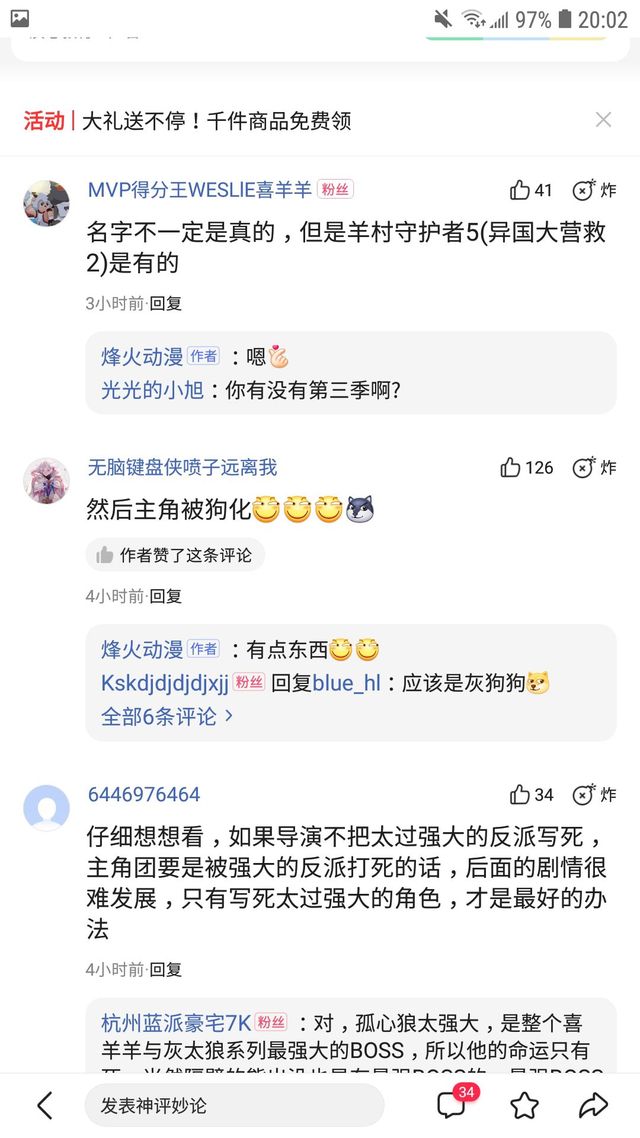Go back using the bottom-left arrow
640x1138 pixels.
click(45, 1105)
